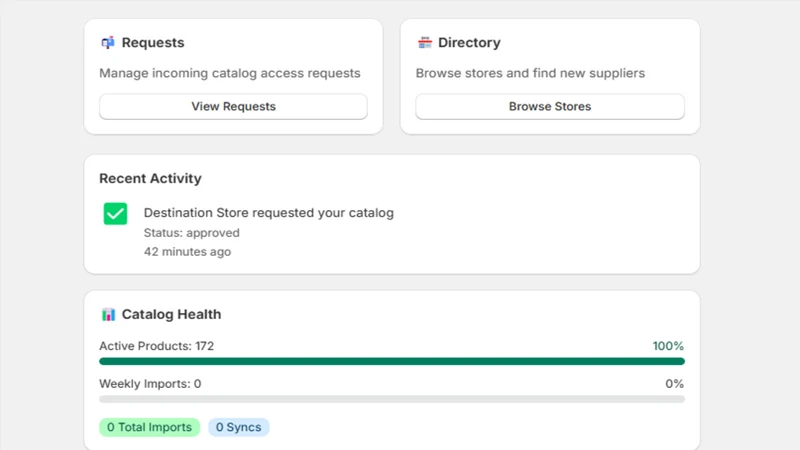Open View Requests button
This screenshot has height=450, width=800.
pyautogui.click(x=233, y=106)
